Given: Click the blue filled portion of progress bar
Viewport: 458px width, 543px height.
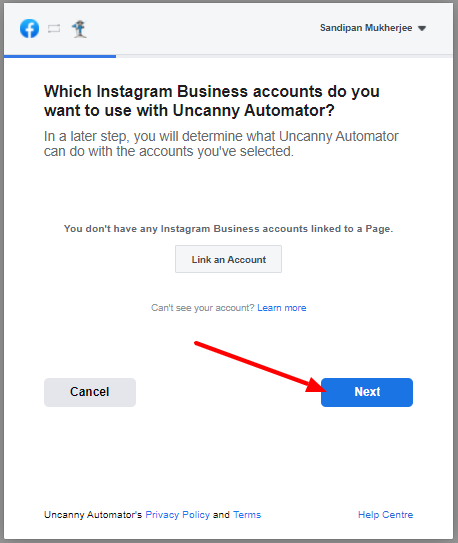Looking at the screenshot, I should 60,56.
